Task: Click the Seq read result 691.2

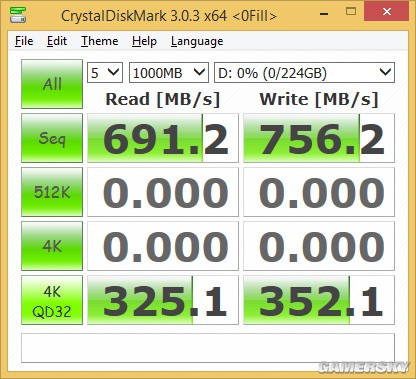Action: point(163,138)
